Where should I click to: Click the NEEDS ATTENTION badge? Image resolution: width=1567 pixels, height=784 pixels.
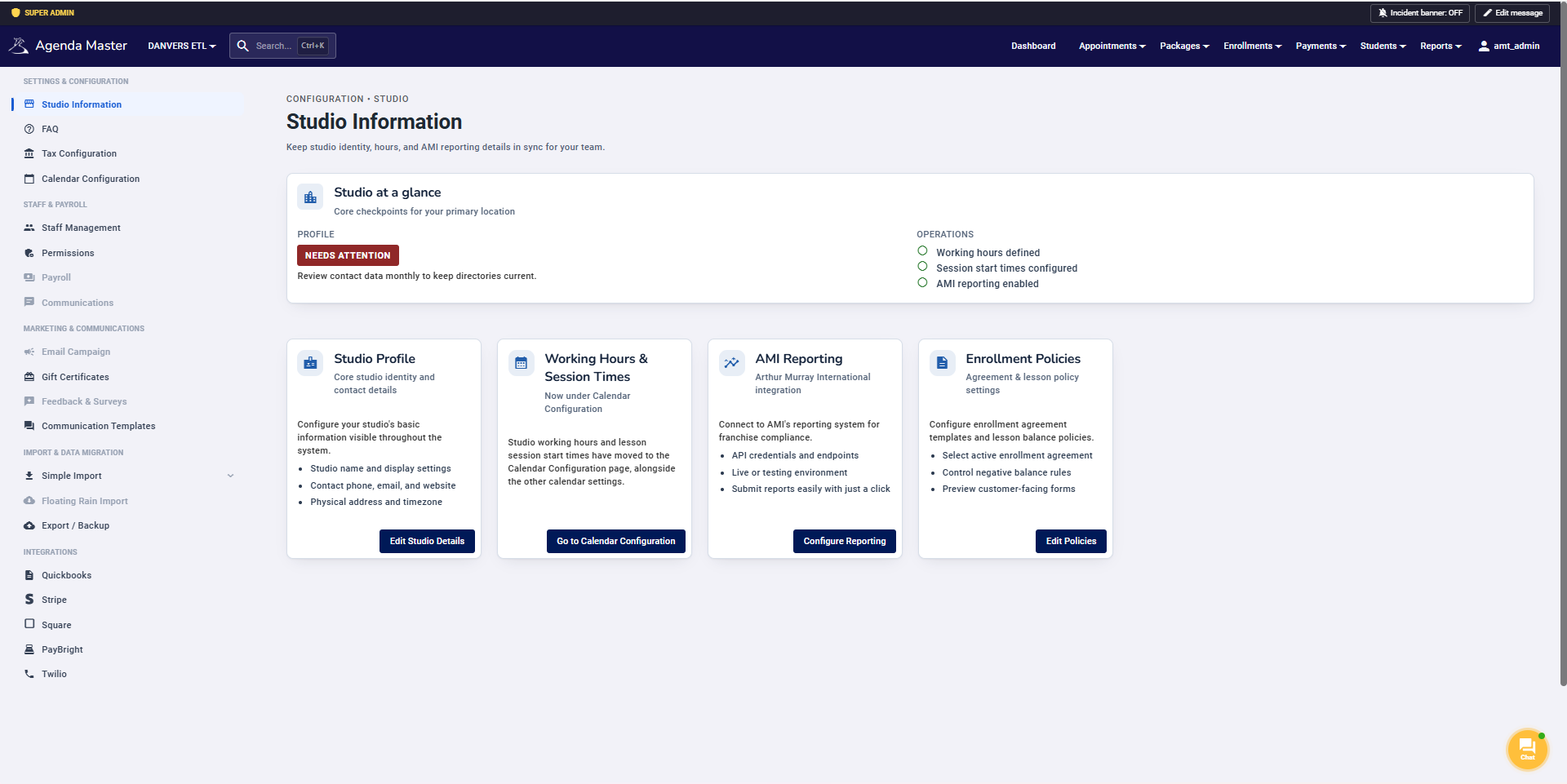348,255
